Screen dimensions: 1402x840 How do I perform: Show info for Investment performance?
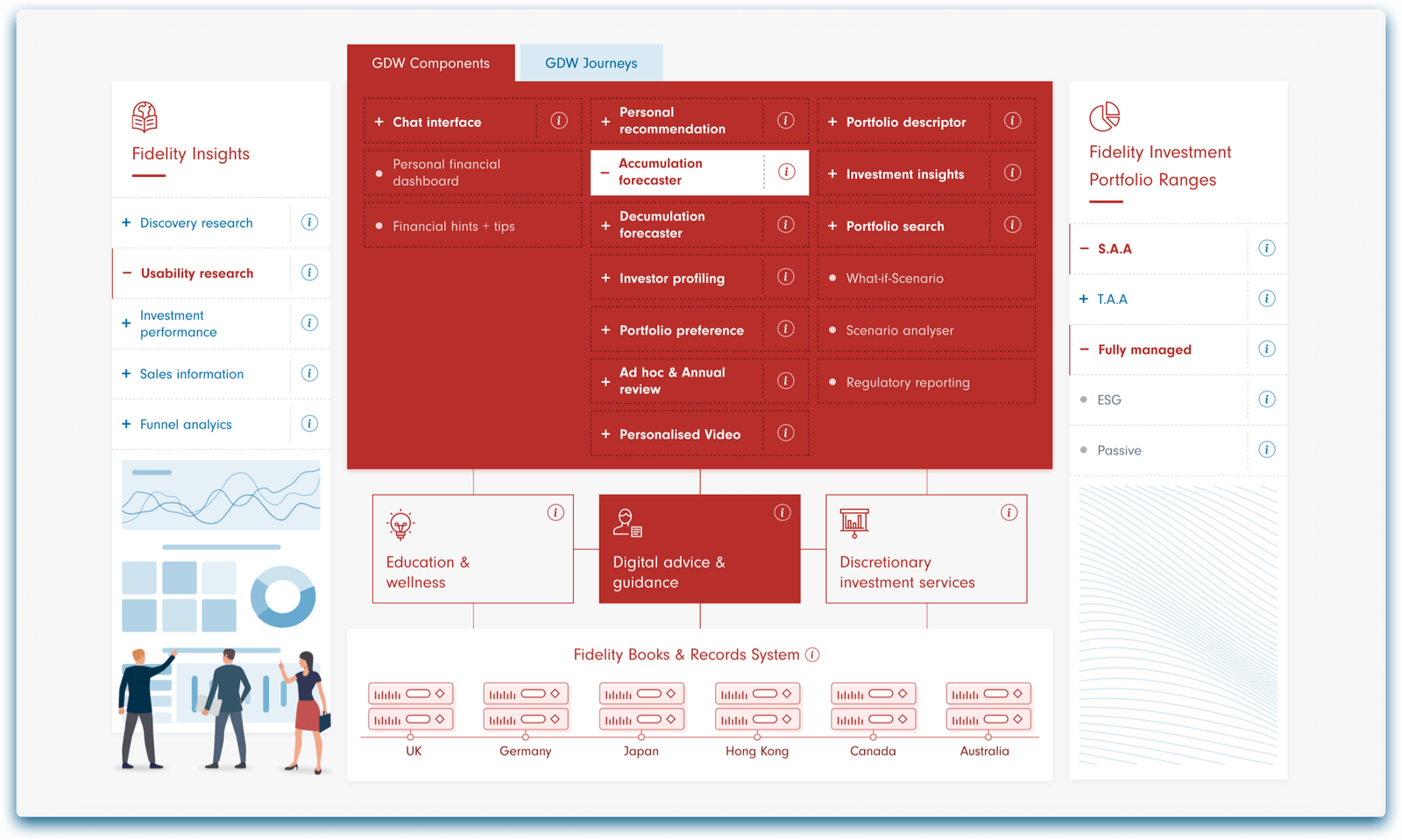pos(309,323)
